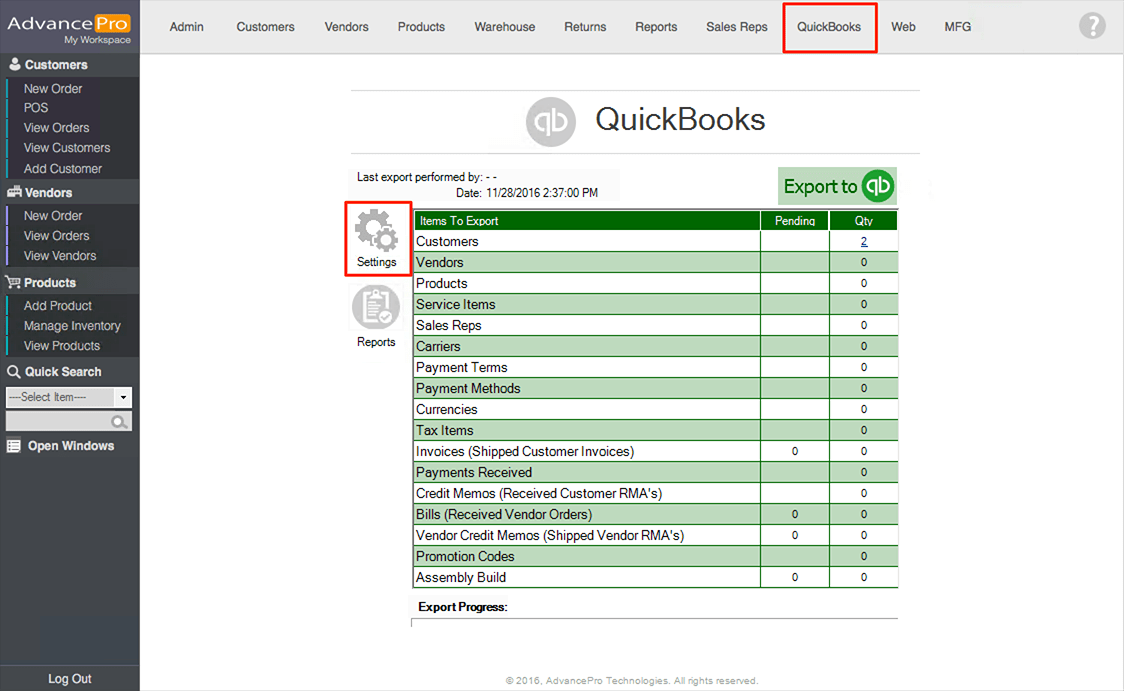Image resolution: width=1124 pixels, height=691 pixels.
Task: Click the Quick Search magnifier button
Action: (119, 421)
